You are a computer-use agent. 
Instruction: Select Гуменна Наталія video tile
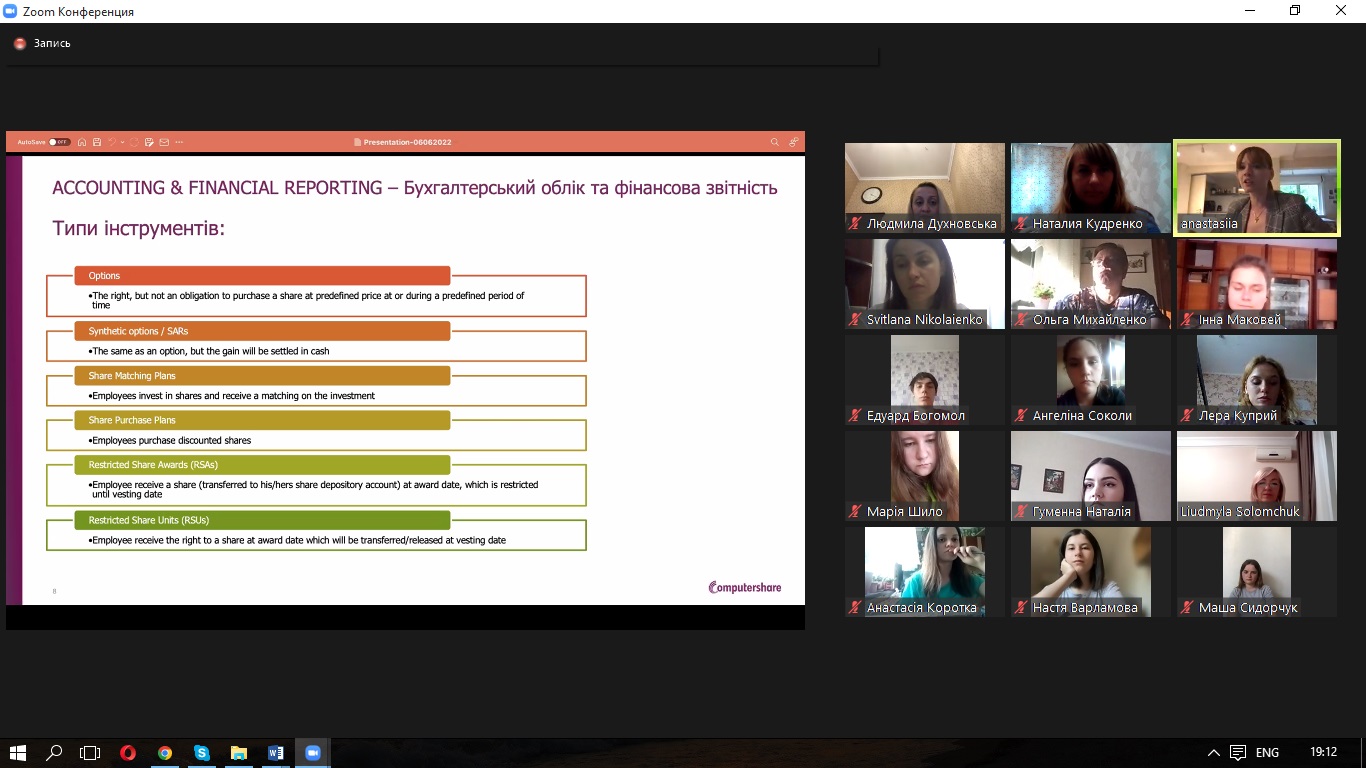(1091, 476)
